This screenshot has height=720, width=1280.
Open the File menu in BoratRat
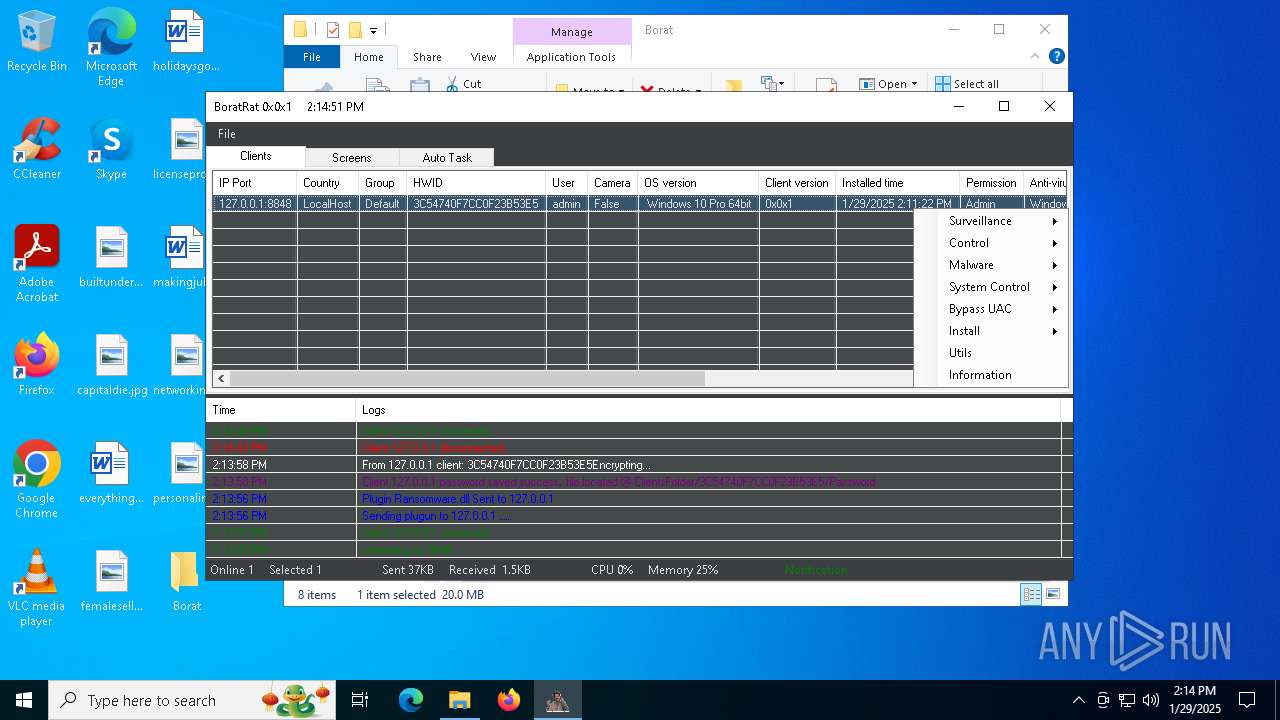[227, 134]
